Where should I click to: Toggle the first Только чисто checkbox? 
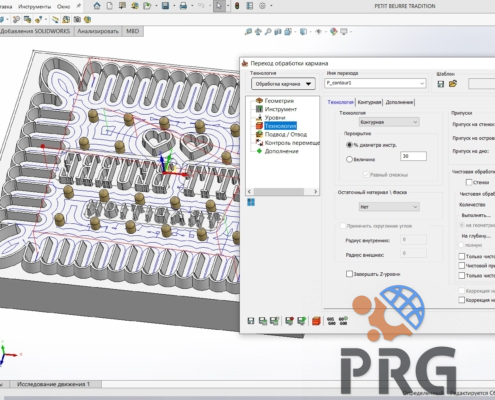coord(462,256)
